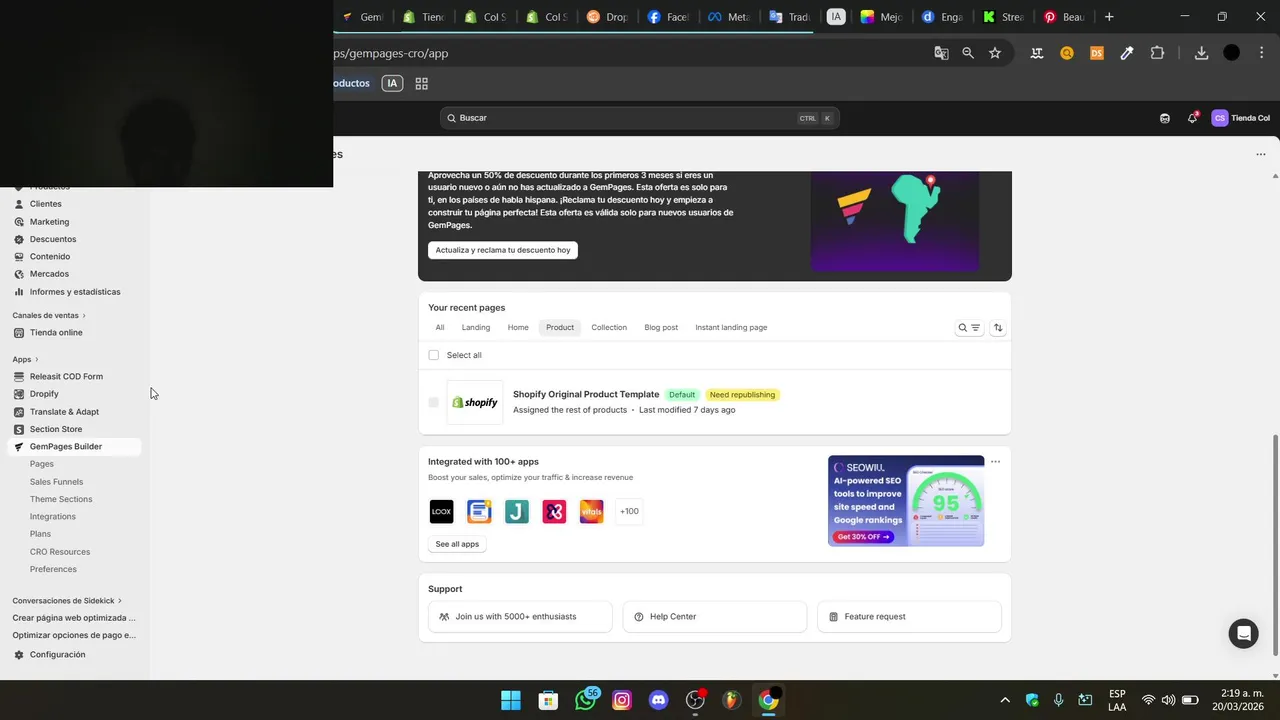Open Descuentos in the sidebar
This screenshot has height=720, width=1280.
pos(53,239)
